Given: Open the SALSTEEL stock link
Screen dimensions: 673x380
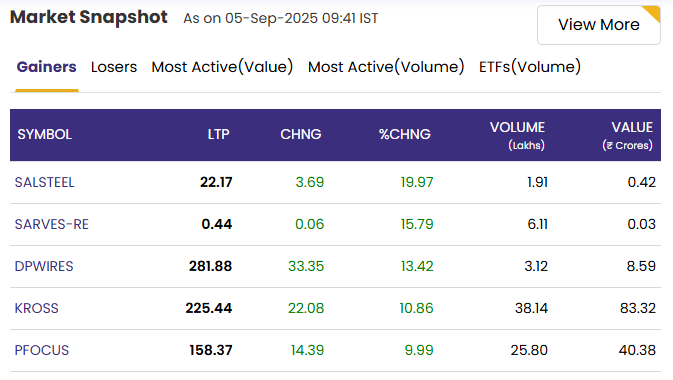Looking at the screenshot, I should (45, 182).
